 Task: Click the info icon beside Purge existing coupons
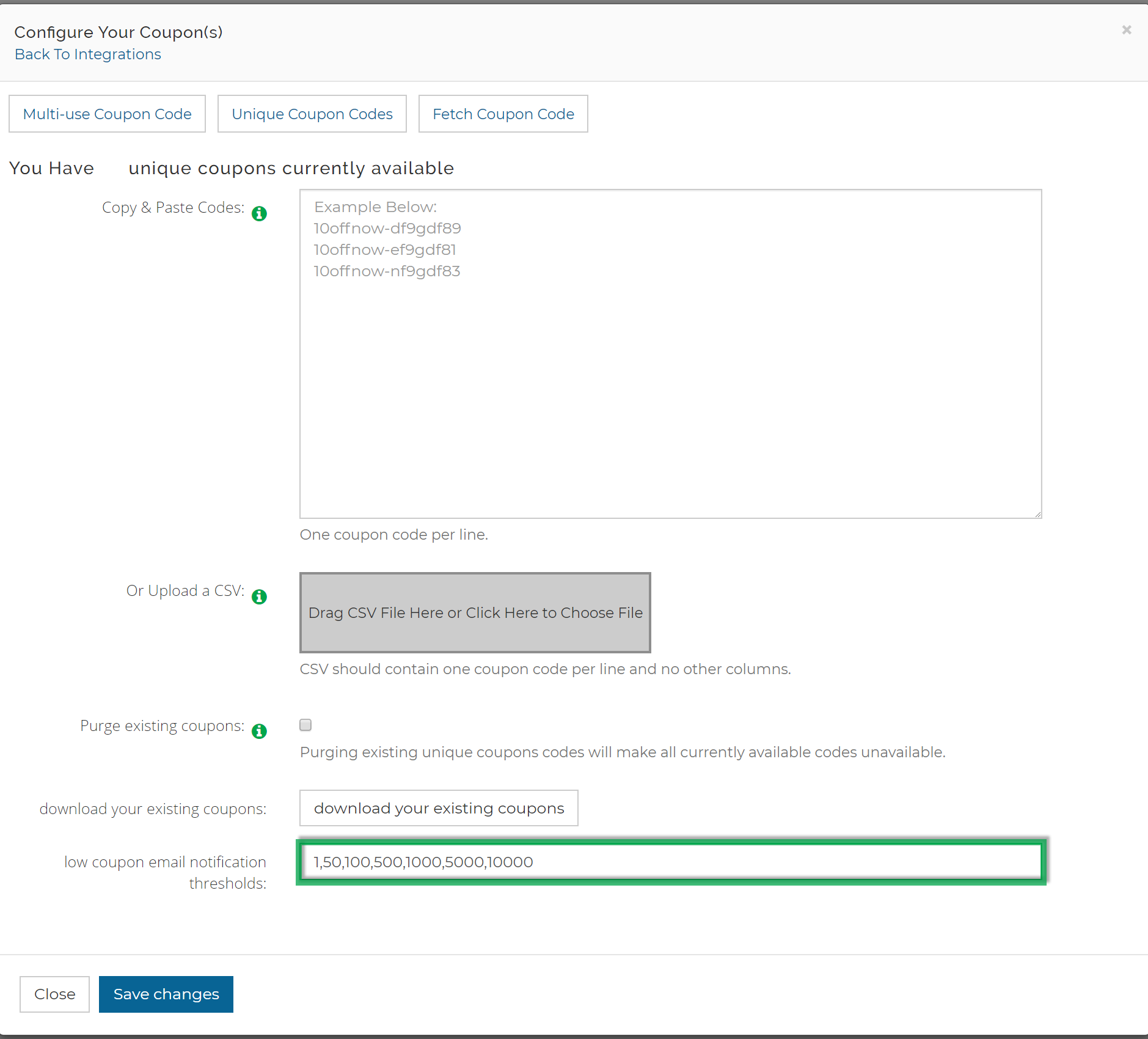pyautogui.click(x=259, y=731)
